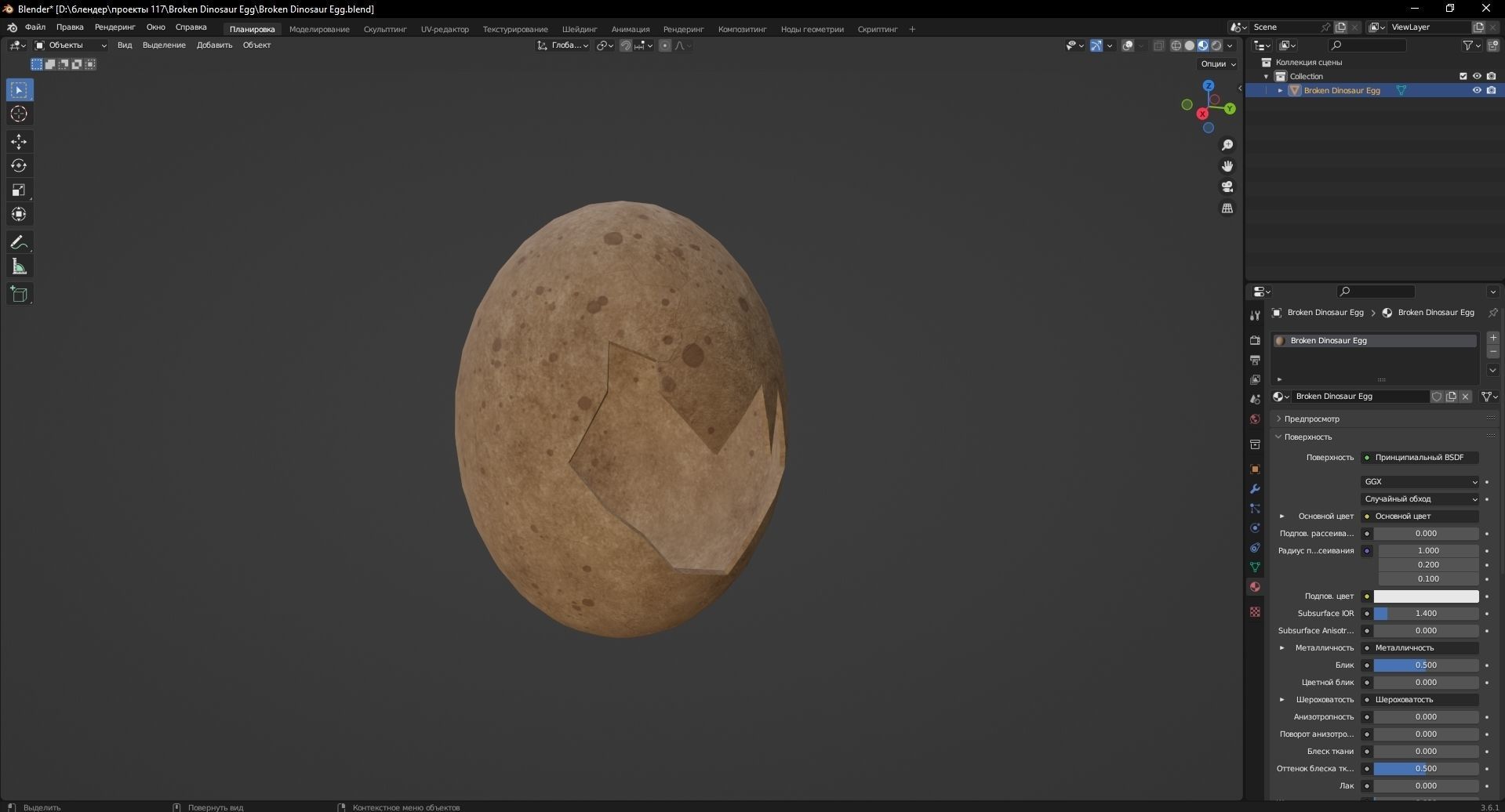Open the GGX distribution dropdown
The width and height of the screenshot is (1505, 812).
click(x=1420, y=482)
